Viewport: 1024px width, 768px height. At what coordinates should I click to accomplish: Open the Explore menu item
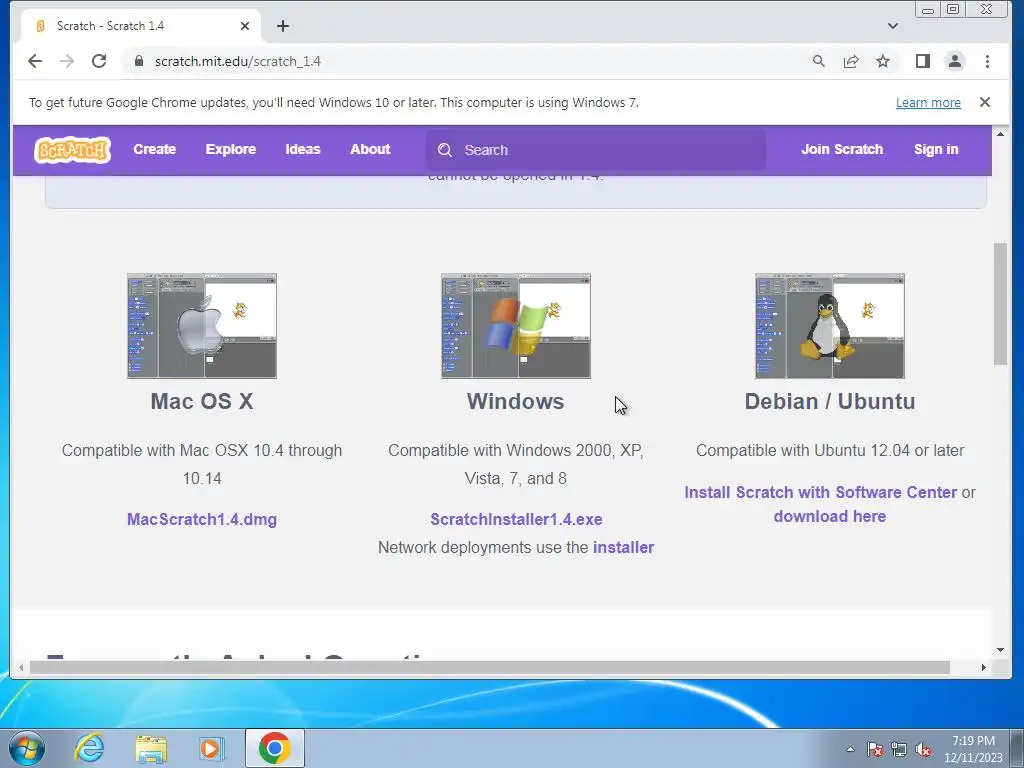pyautogui.click(x=231, y=150)
